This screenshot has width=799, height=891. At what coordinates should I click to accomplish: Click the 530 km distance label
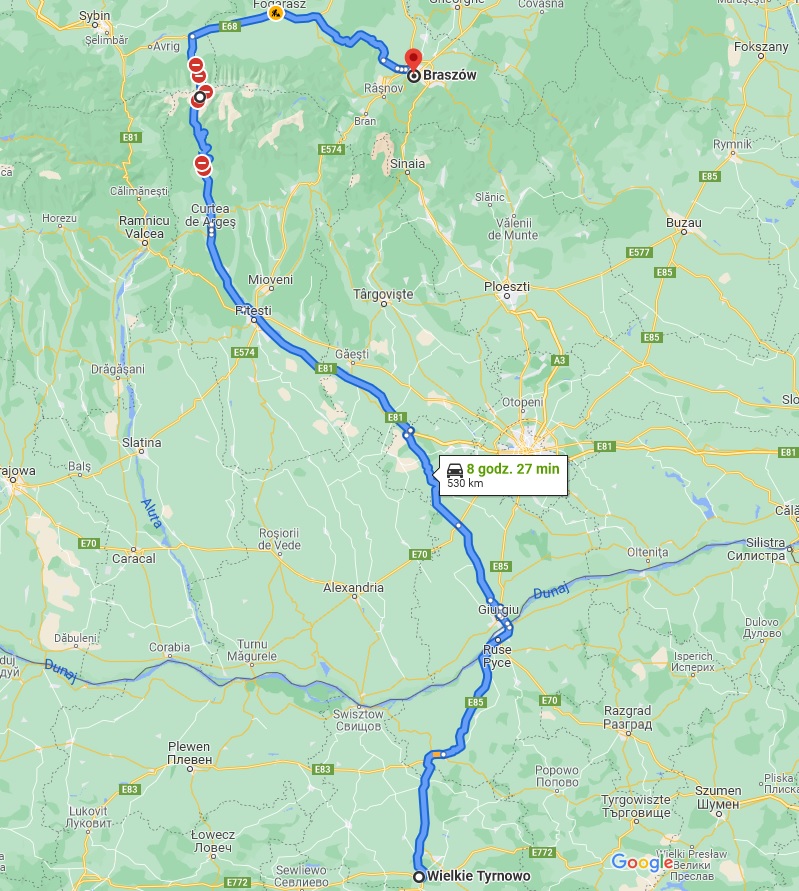pos(465,484)
